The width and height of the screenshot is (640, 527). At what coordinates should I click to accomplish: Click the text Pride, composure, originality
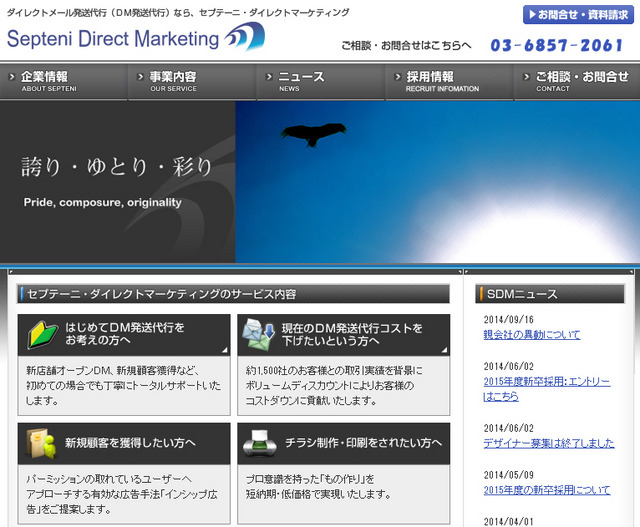pyautogui.click(x=102, y=202)
